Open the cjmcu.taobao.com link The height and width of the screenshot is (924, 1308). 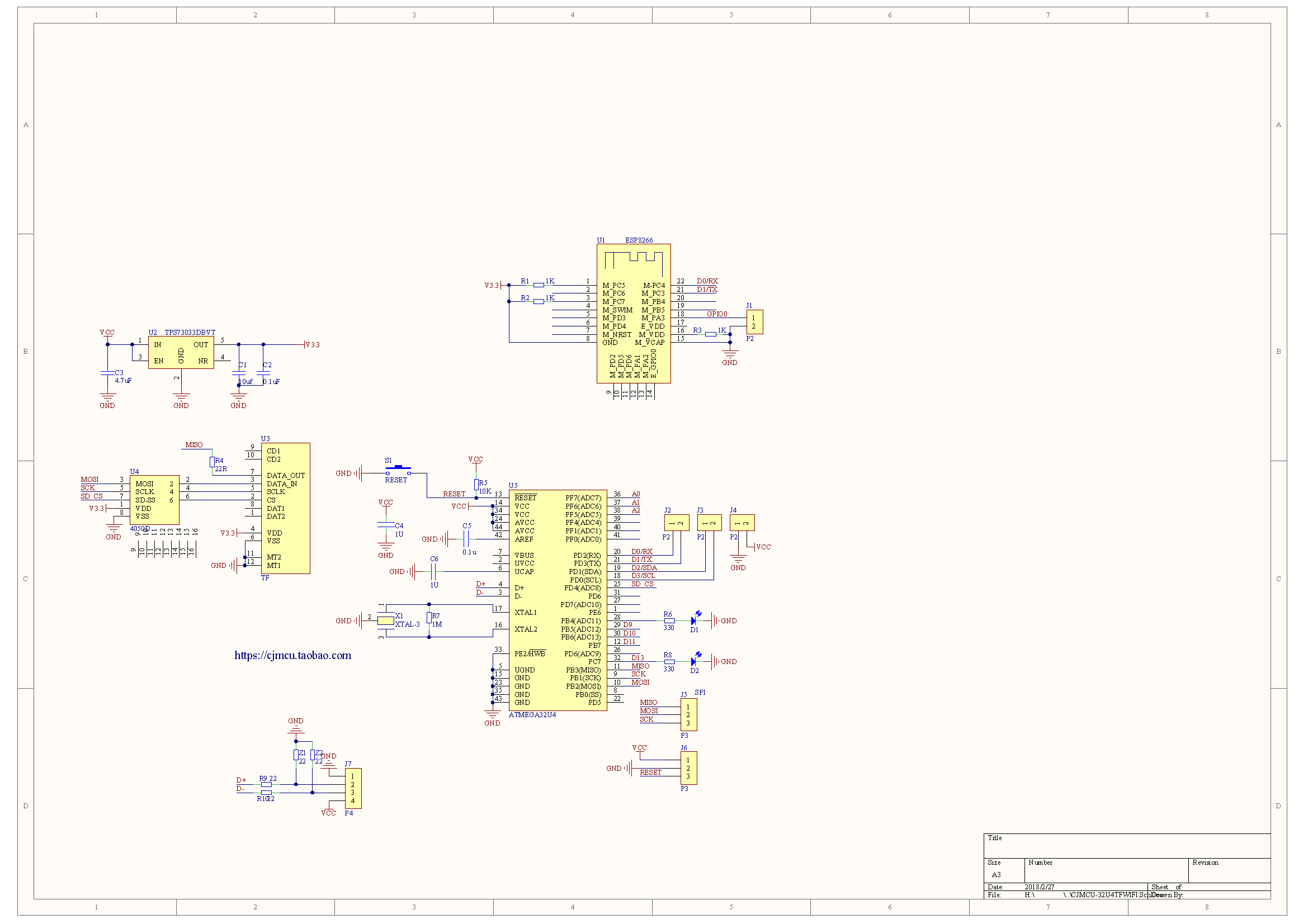coord(293,655)
